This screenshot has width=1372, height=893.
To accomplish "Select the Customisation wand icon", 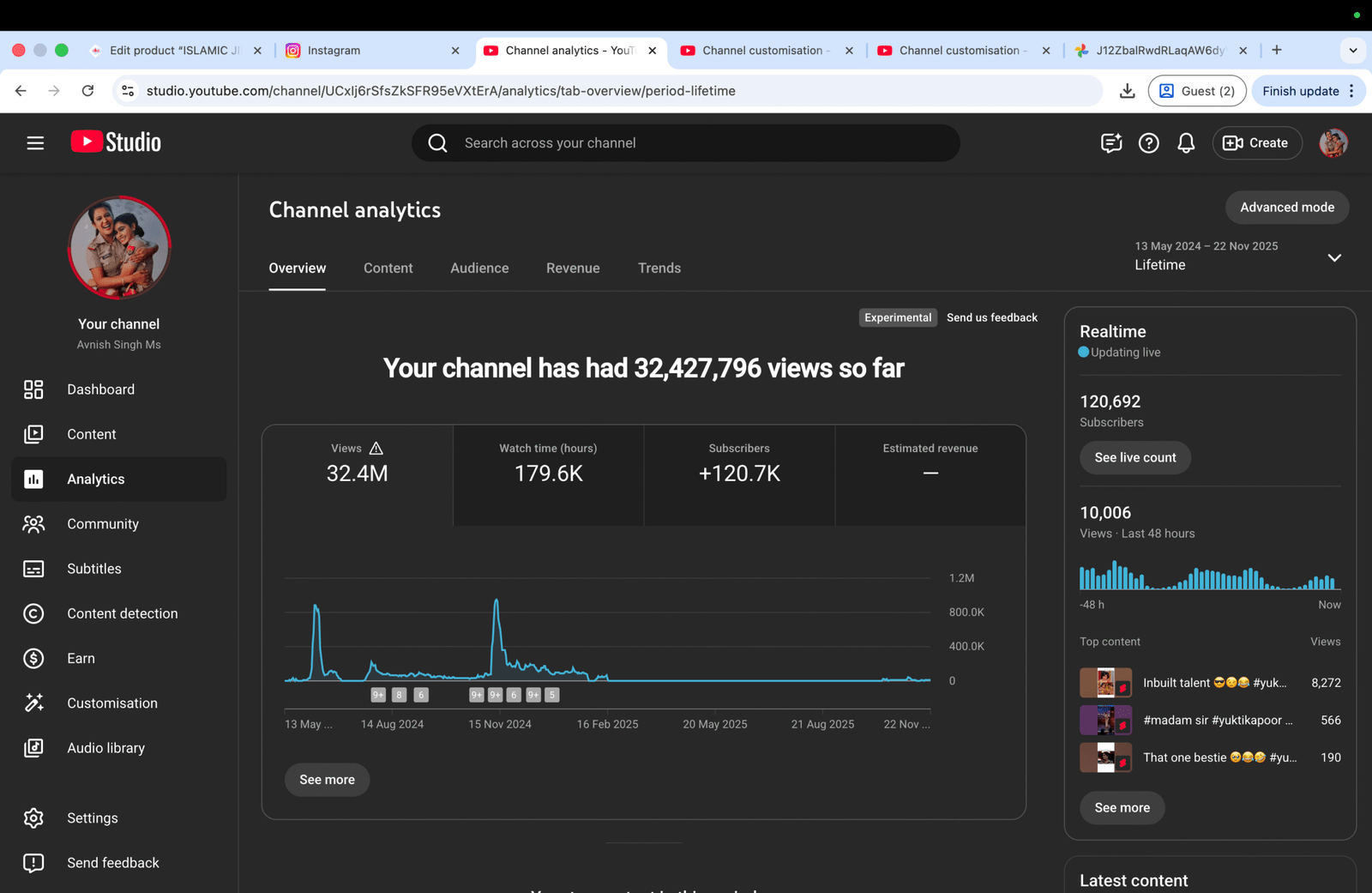I will tap(33, 703).
